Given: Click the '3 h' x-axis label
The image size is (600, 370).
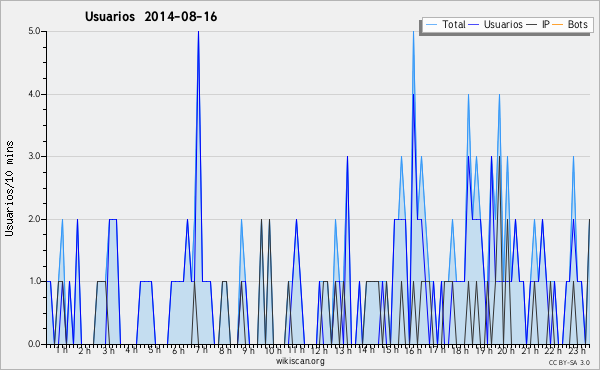Looking at the screenshot, I should (x=108, y=351).
